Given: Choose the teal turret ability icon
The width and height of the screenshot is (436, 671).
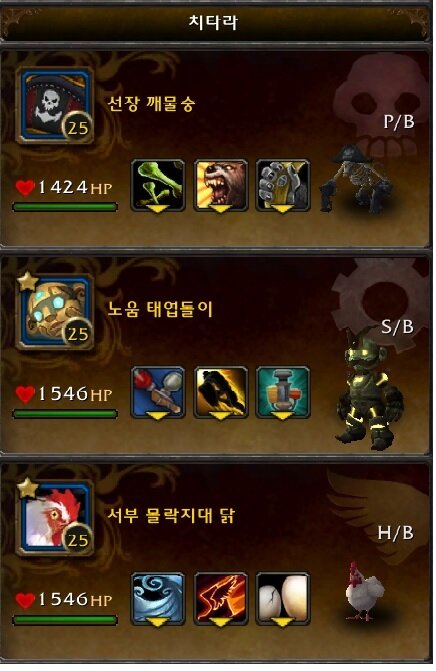Looking at the screenshot, I should pyautogui.click(x=283, y=392).
